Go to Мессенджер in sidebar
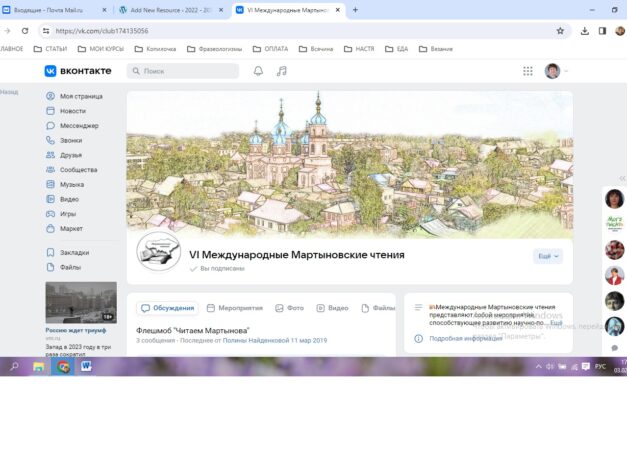 click(78, 126)
